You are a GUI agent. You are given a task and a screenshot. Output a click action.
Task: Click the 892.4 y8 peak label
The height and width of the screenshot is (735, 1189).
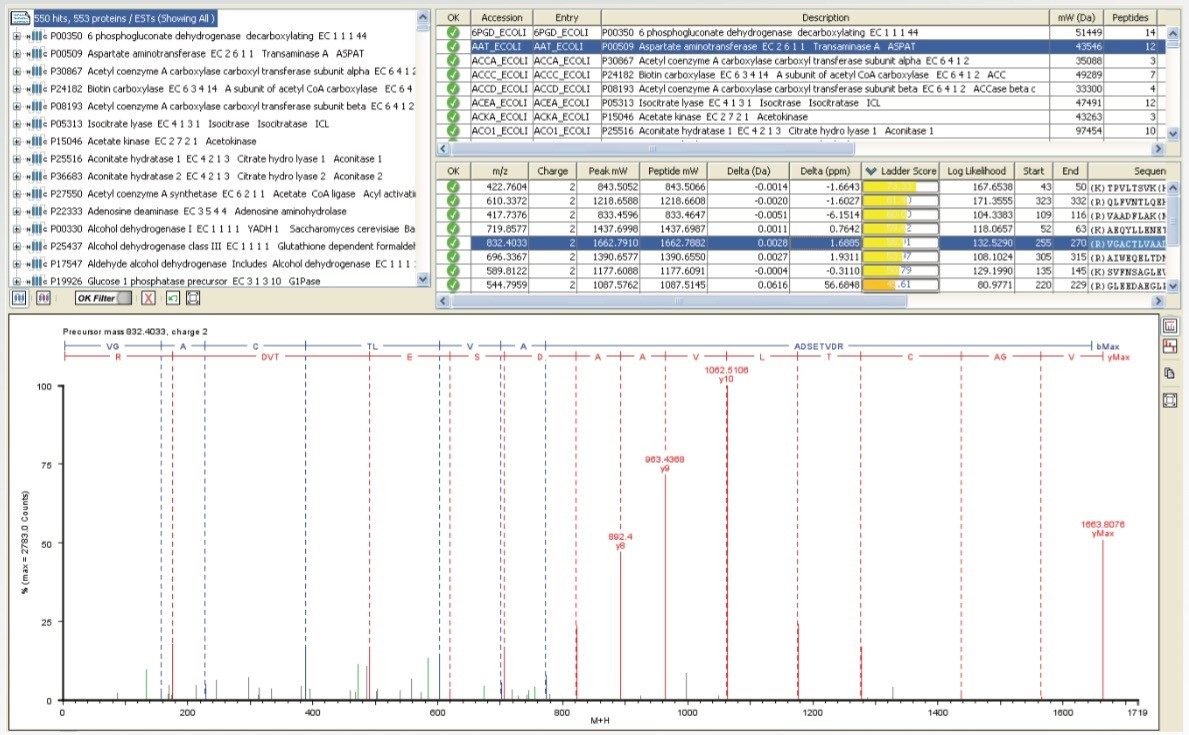620,541
